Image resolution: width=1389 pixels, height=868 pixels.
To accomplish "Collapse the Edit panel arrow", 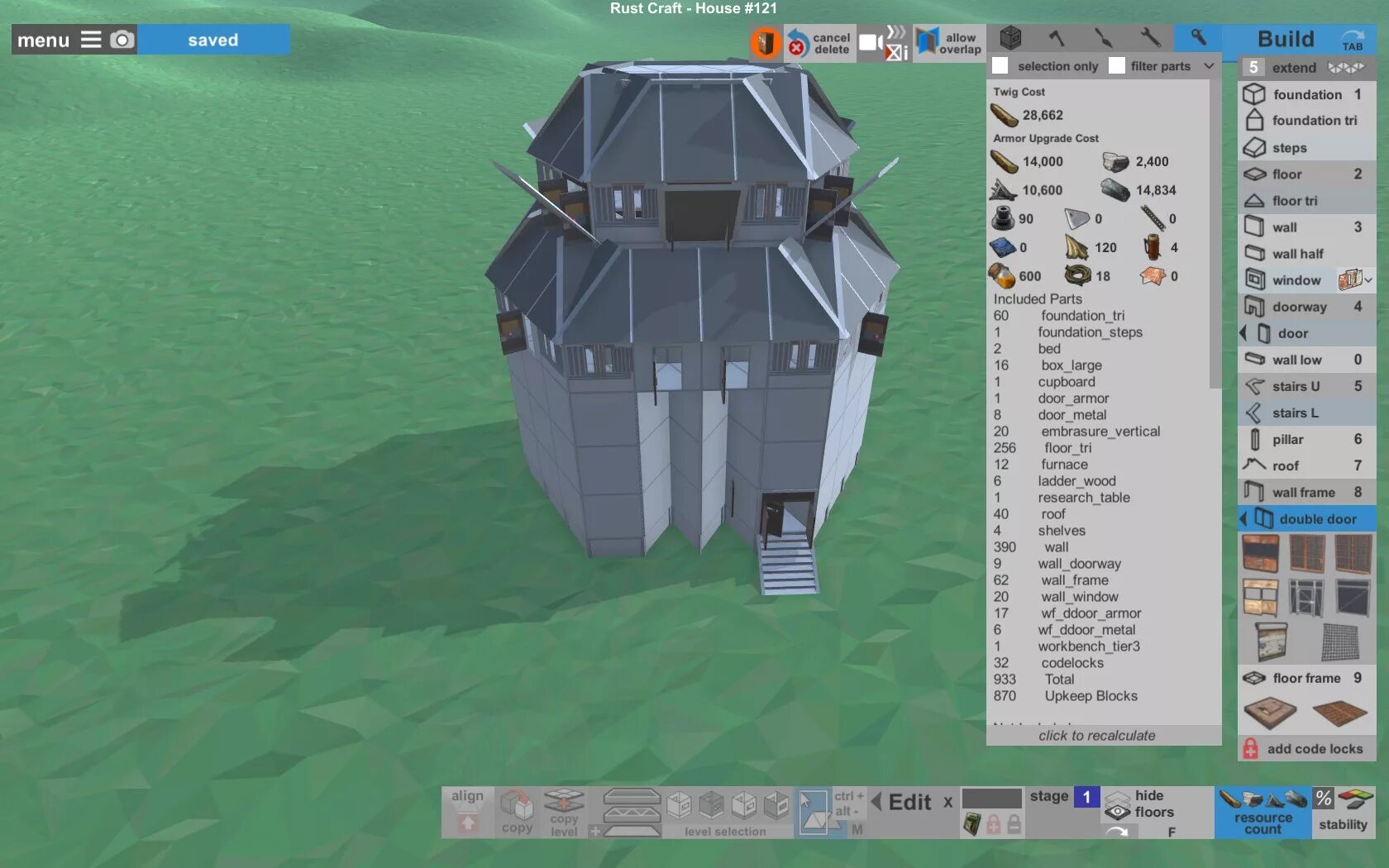I will (876, 801).
